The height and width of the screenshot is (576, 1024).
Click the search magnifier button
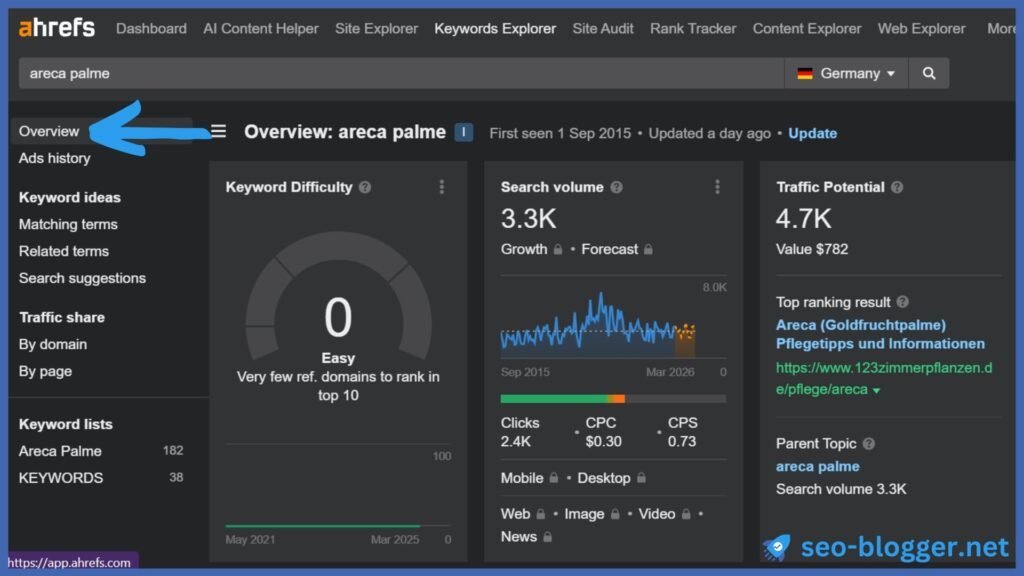tap(929, 73)
